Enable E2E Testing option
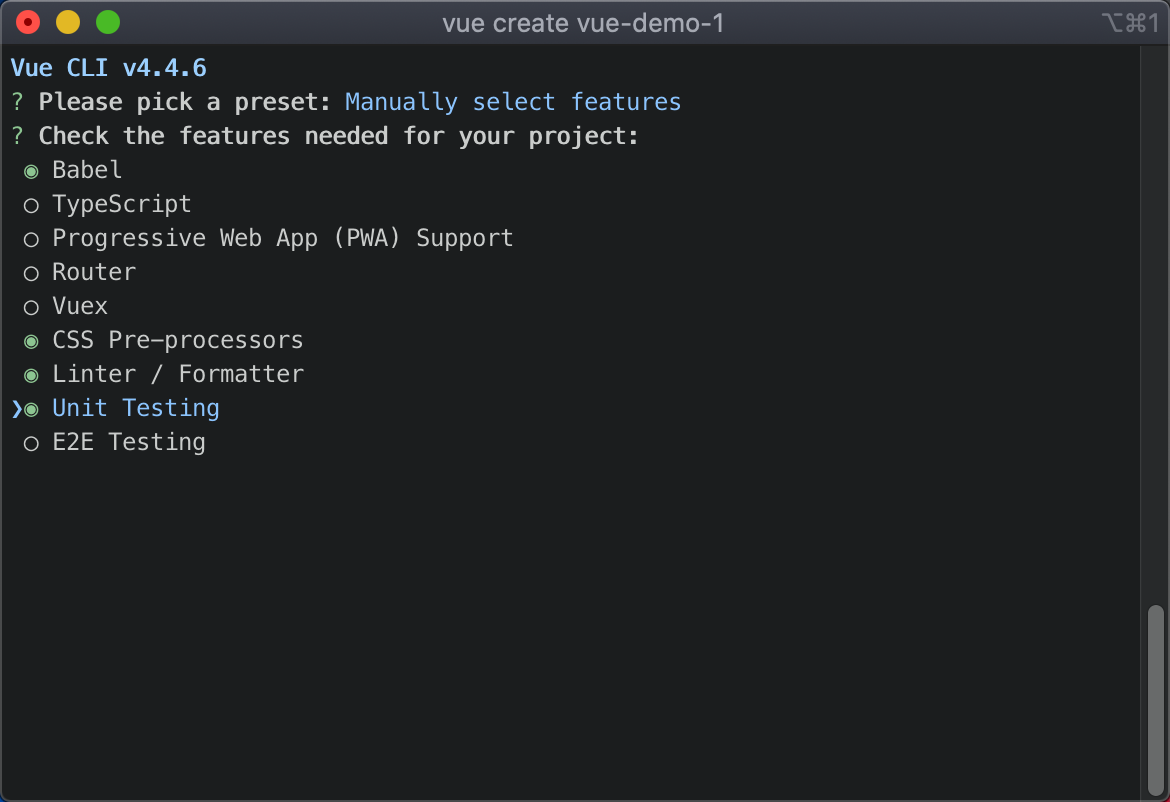The width and height of the screenshot is (1170, 802). tap(31, 444)
